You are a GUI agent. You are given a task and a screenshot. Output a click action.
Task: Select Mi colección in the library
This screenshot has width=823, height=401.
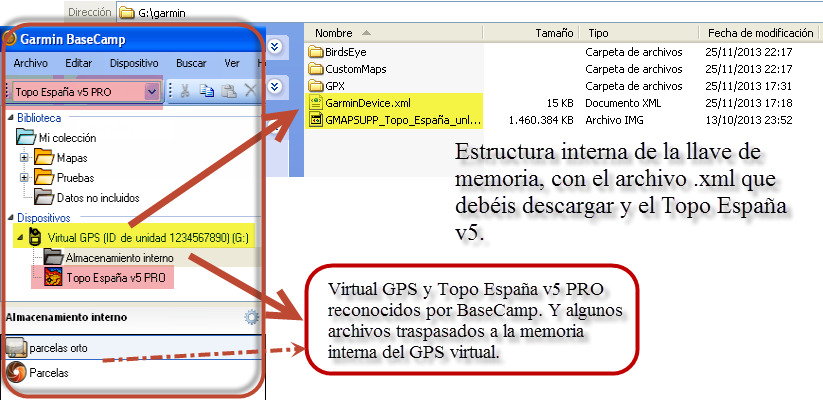click(x=67, y=139)
